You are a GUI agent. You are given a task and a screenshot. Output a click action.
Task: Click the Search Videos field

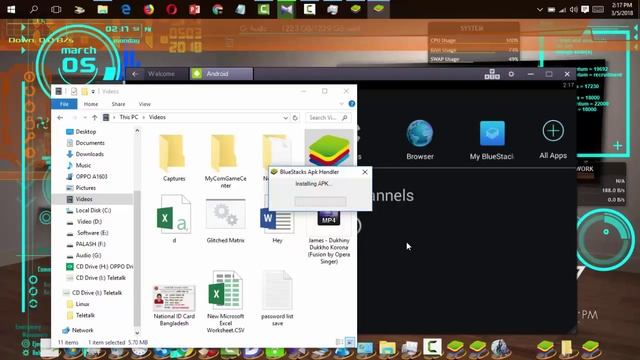tap(328, 118)
